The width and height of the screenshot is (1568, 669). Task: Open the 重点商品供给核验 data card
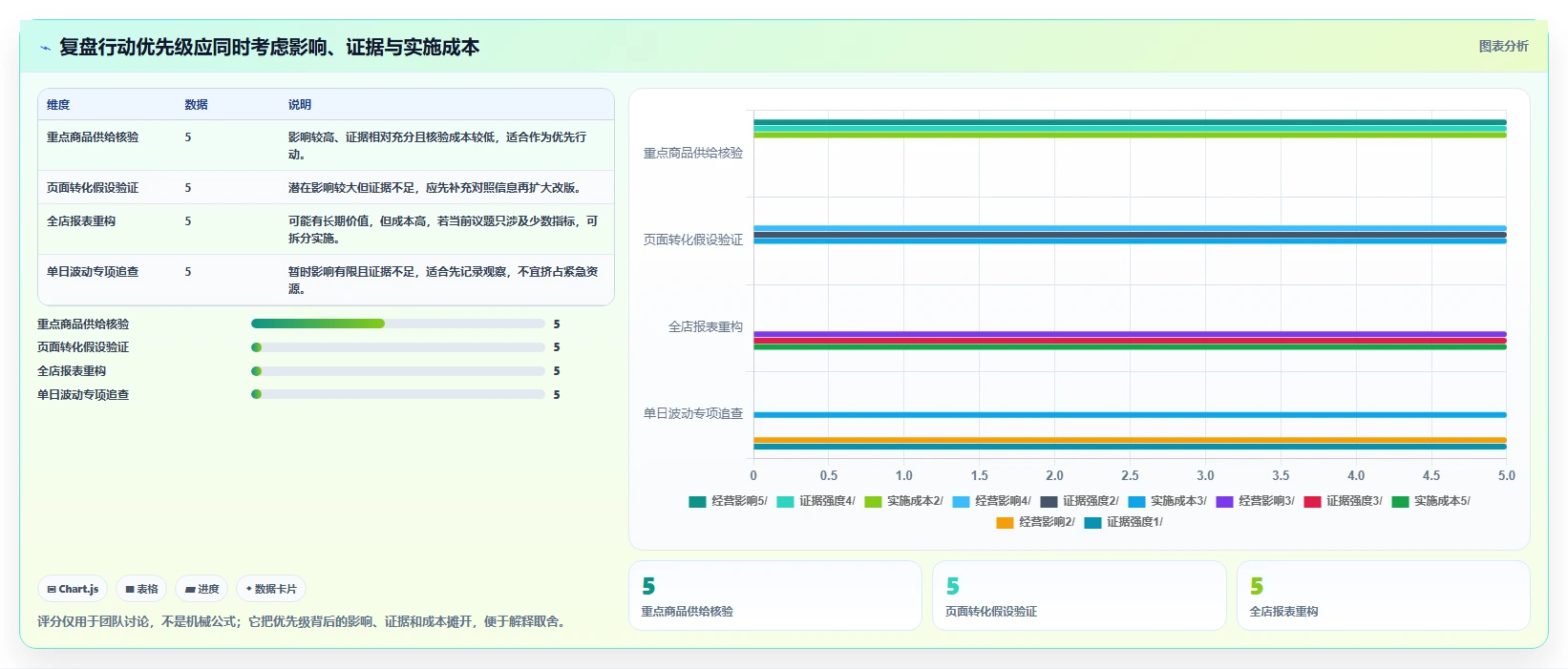[x=775, y=596]
